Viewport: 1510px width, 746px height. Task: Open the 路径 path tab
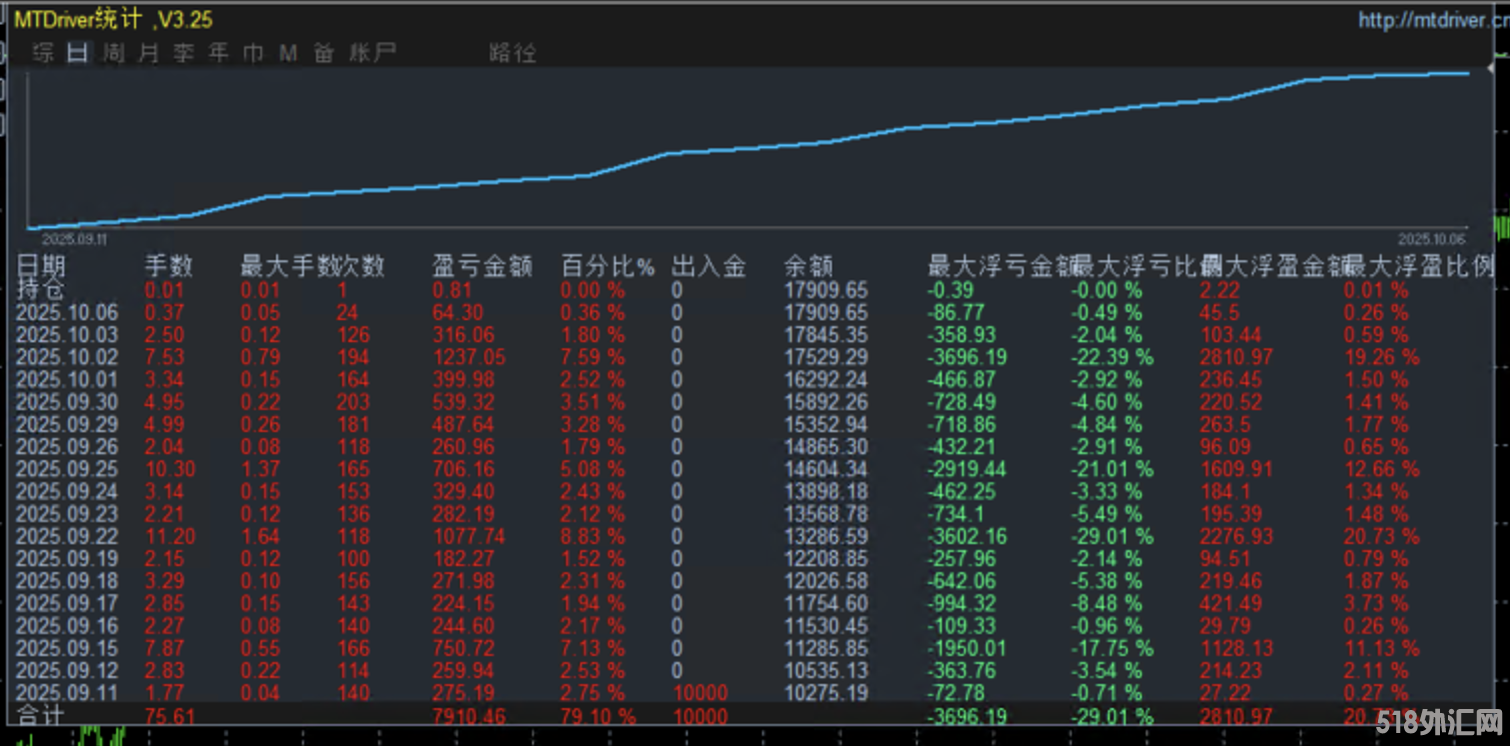513,53
